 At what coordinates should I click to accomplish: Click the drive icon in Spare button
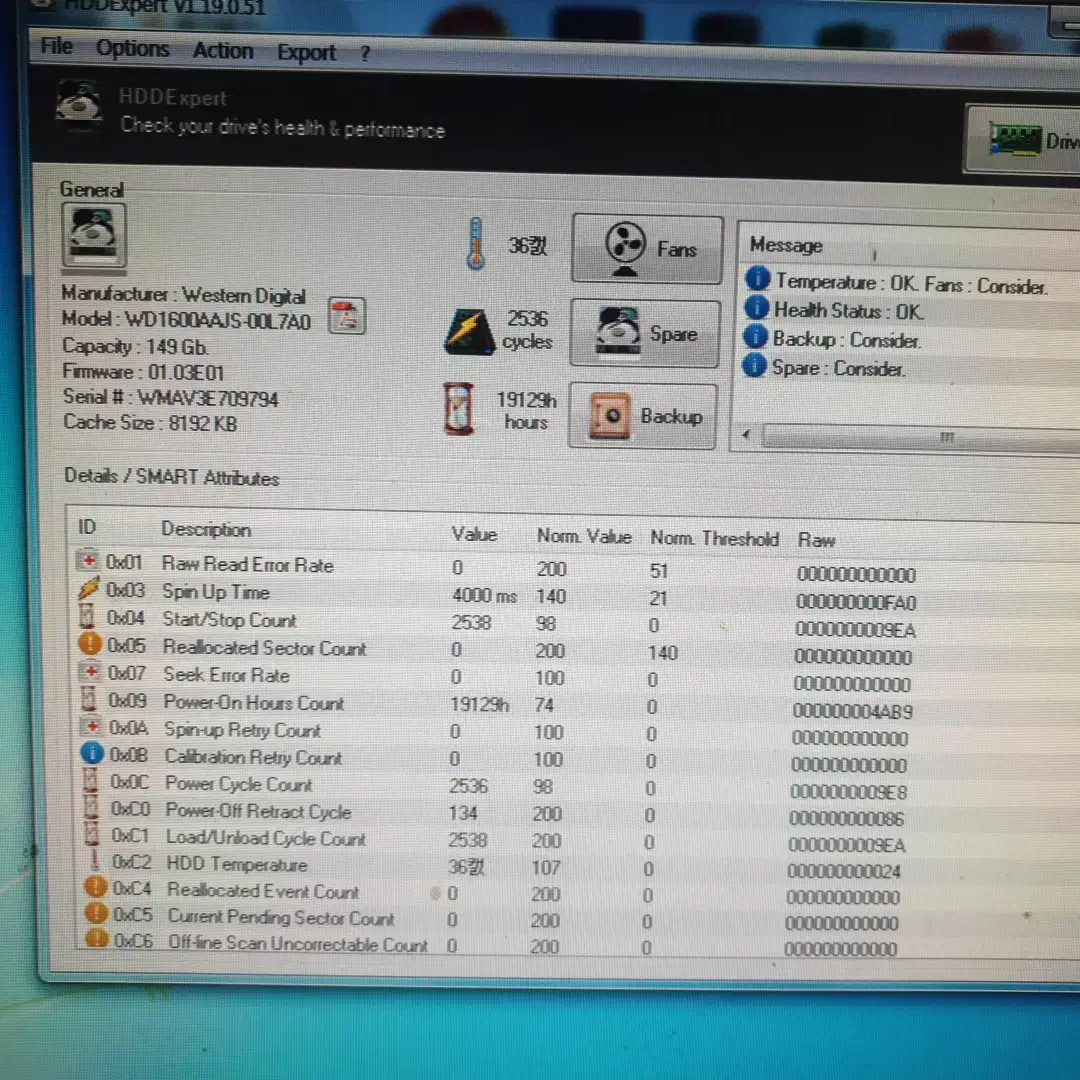coord(619,332)
